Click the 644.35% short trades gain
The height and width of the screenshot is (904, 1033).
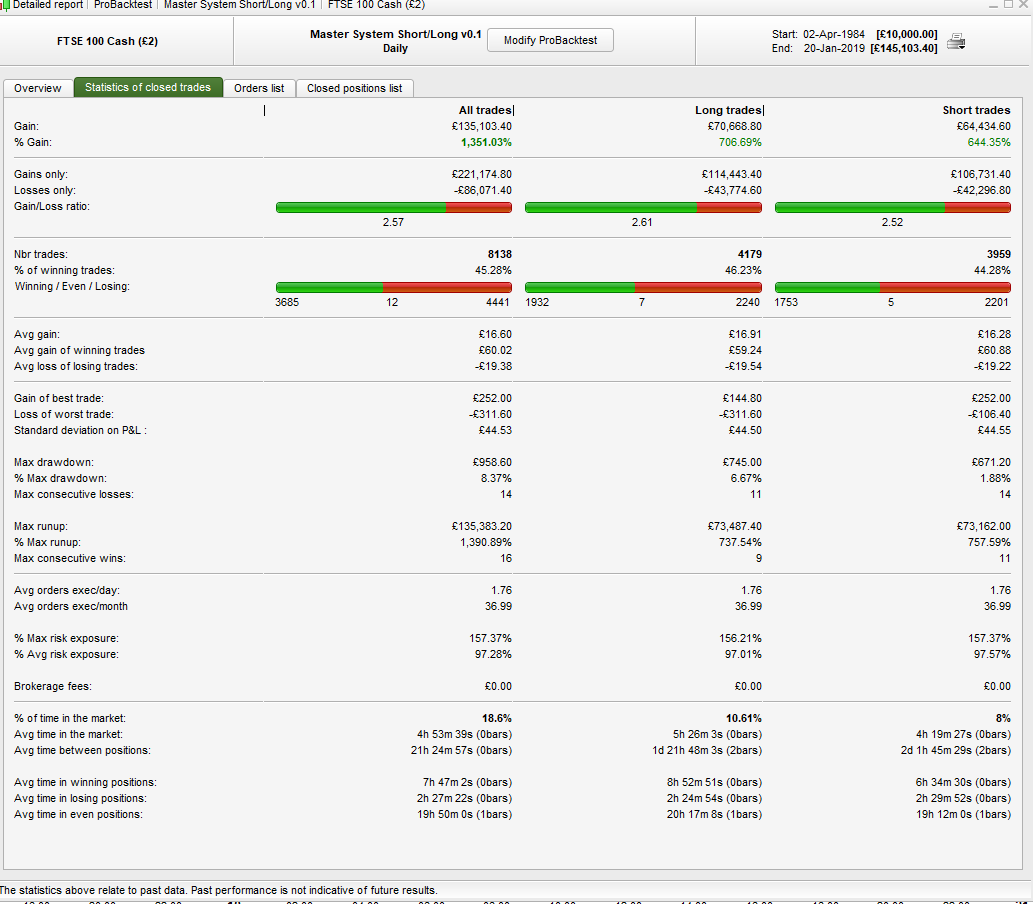coord(989,142)
